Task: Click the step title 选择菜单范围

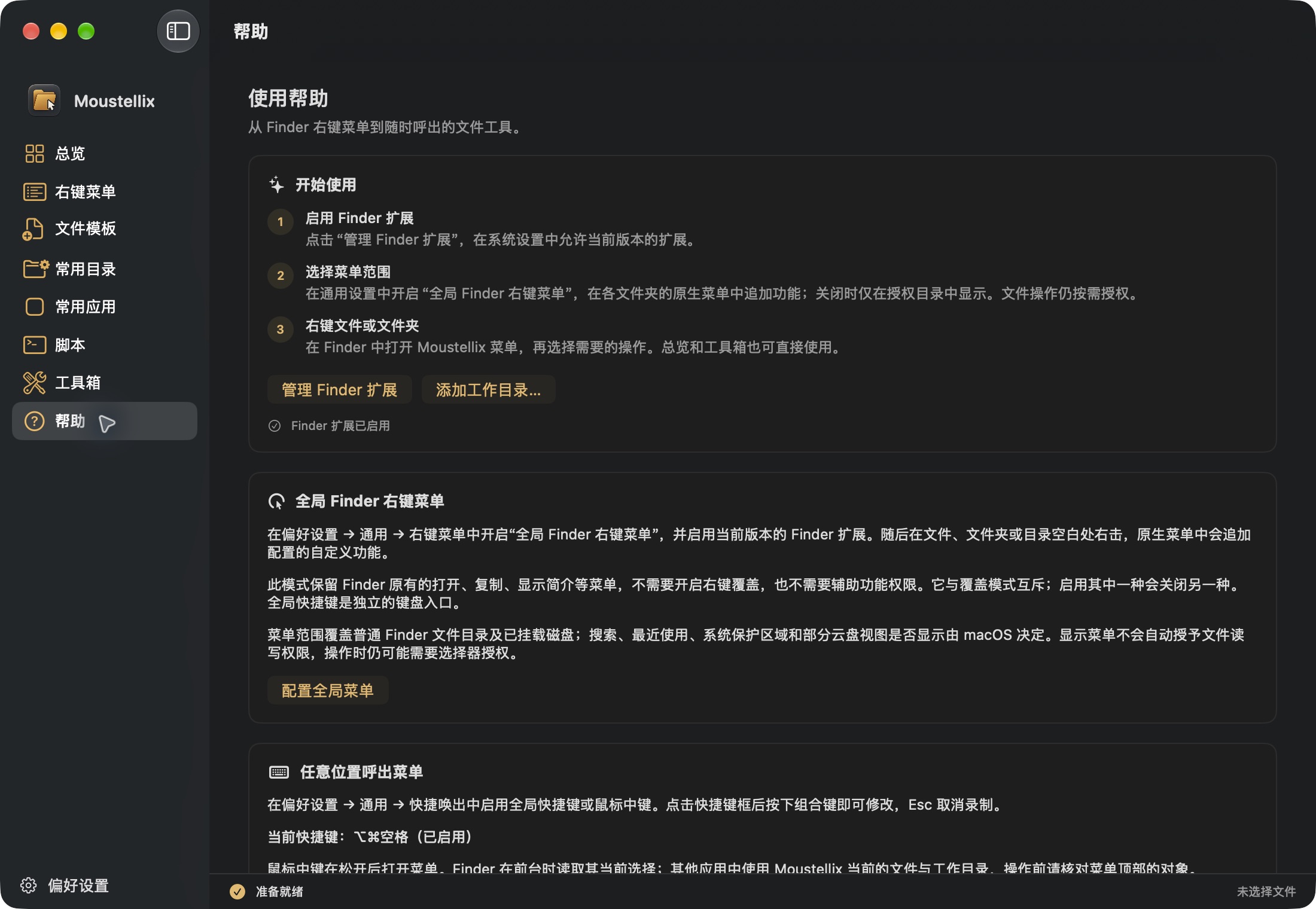Action: click(348, 272)
